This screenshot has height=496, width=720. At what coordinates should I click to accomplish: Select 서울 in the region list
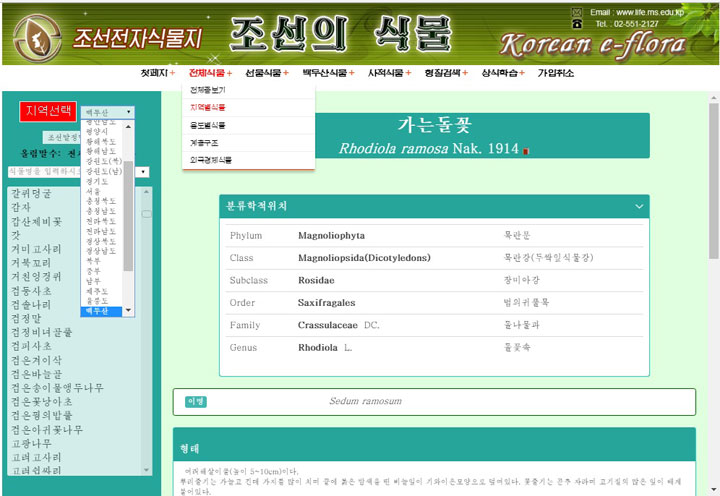click(93, 191)
